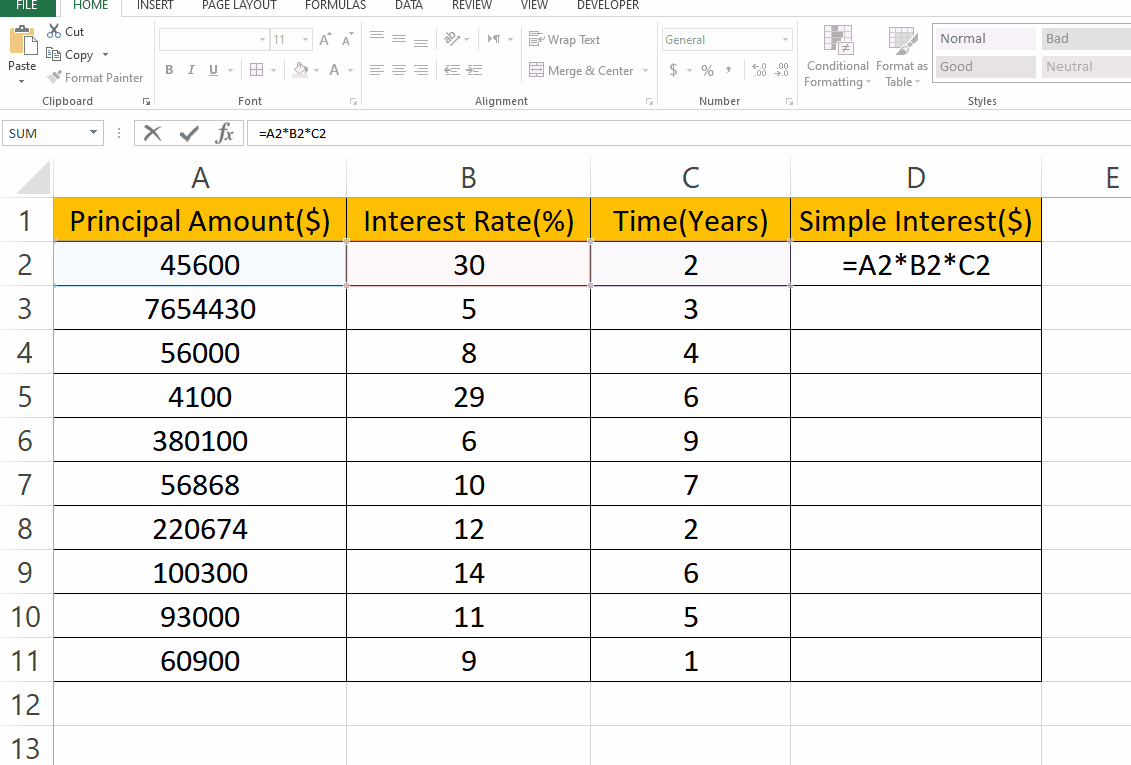The height and width of the screenshot is (765, 1131).
Task: Select the Bold formatting icon
Action: pos(168,70)
